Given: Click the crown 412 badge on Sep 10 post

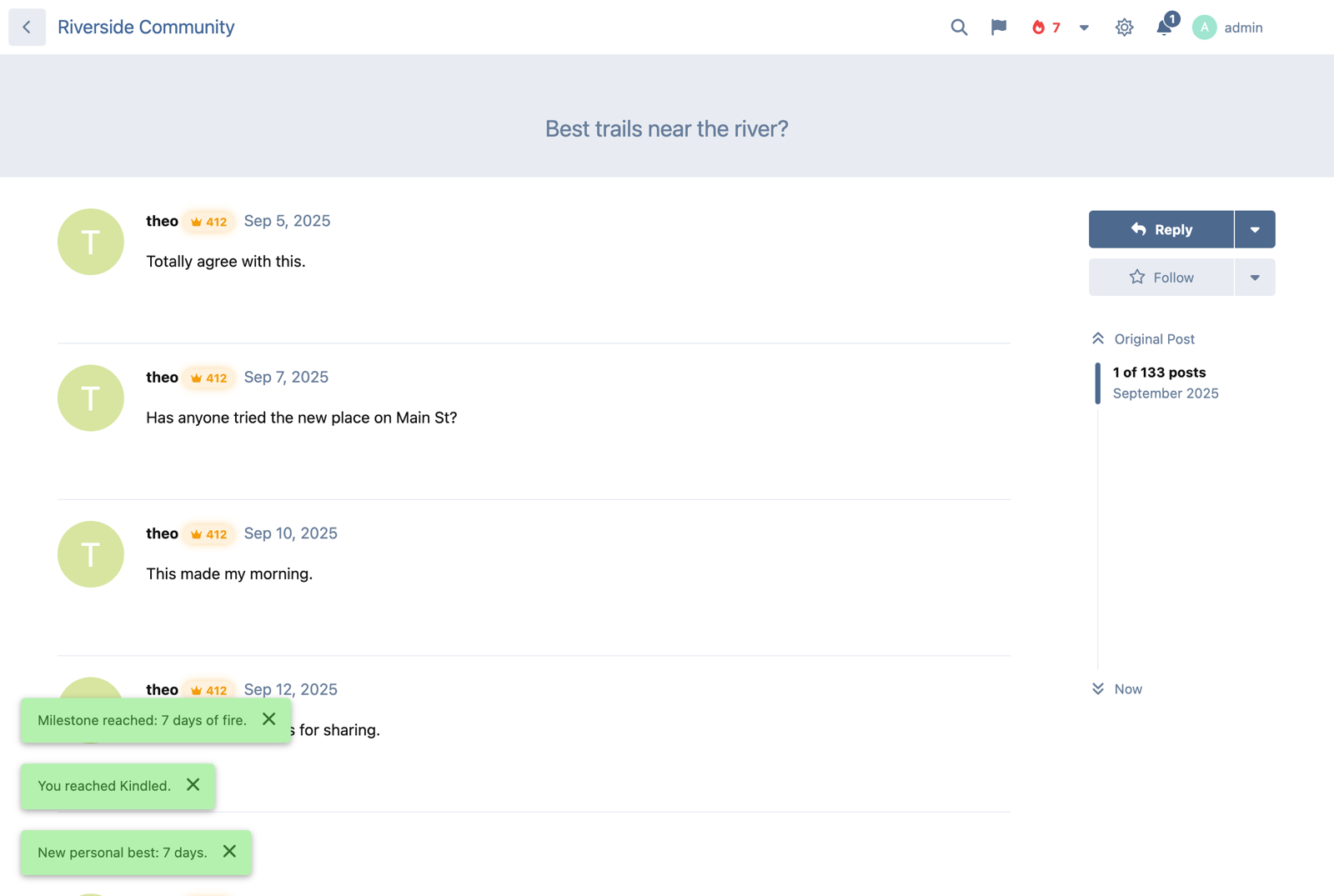Looking at the screenshot, I should coord(208,534).
